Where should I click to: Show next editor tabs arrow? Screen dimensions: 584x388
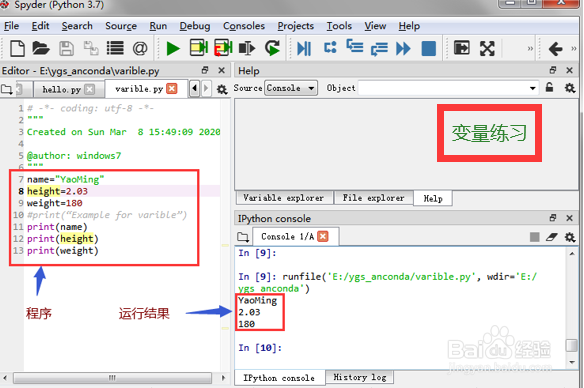click(206, 89)
